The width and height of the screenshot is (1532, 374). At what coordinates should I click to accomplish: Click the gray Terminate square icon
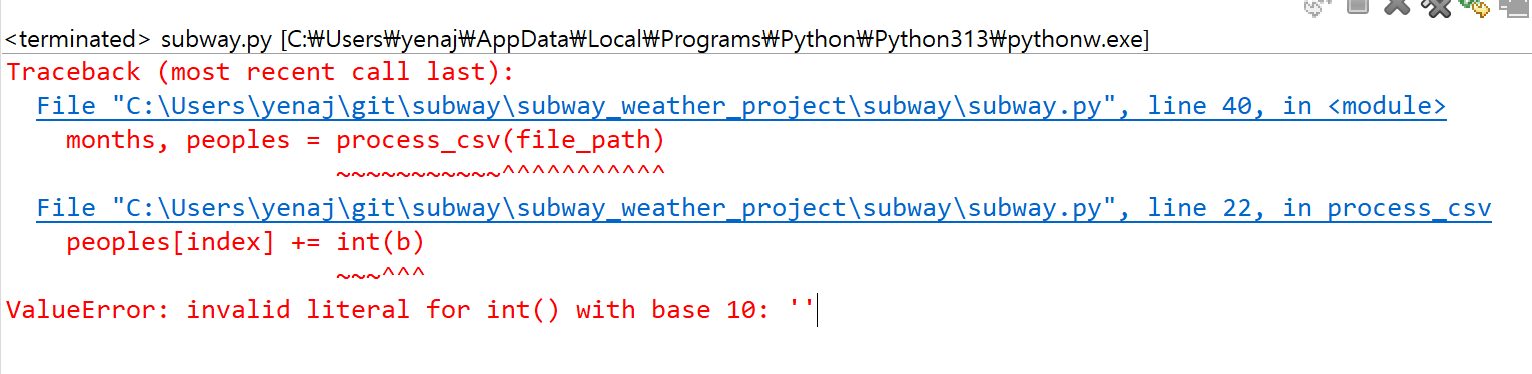pos(1357,5)
